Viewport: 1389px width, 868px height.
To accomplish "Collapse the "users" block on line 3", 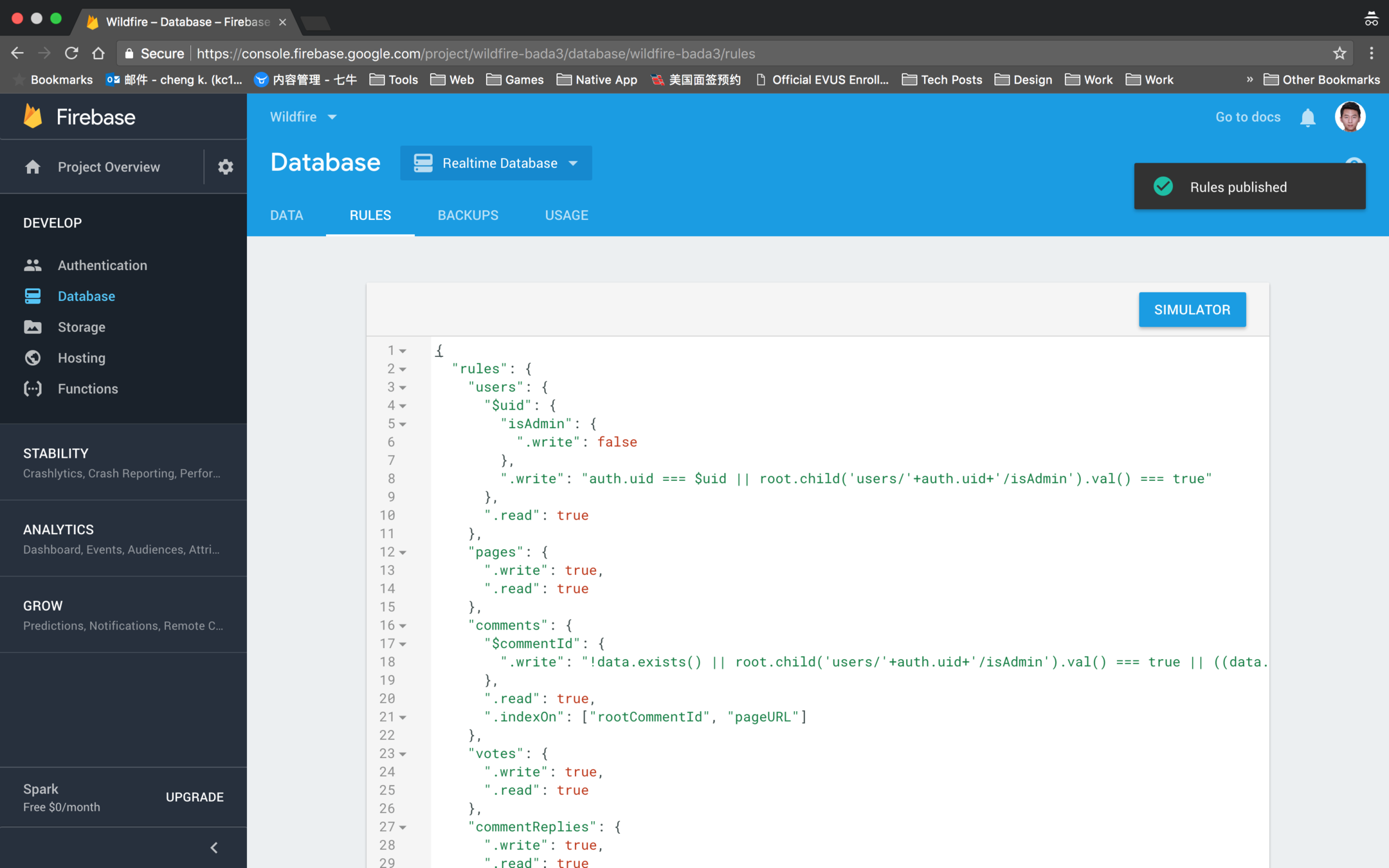I will [x=403, y=387].
